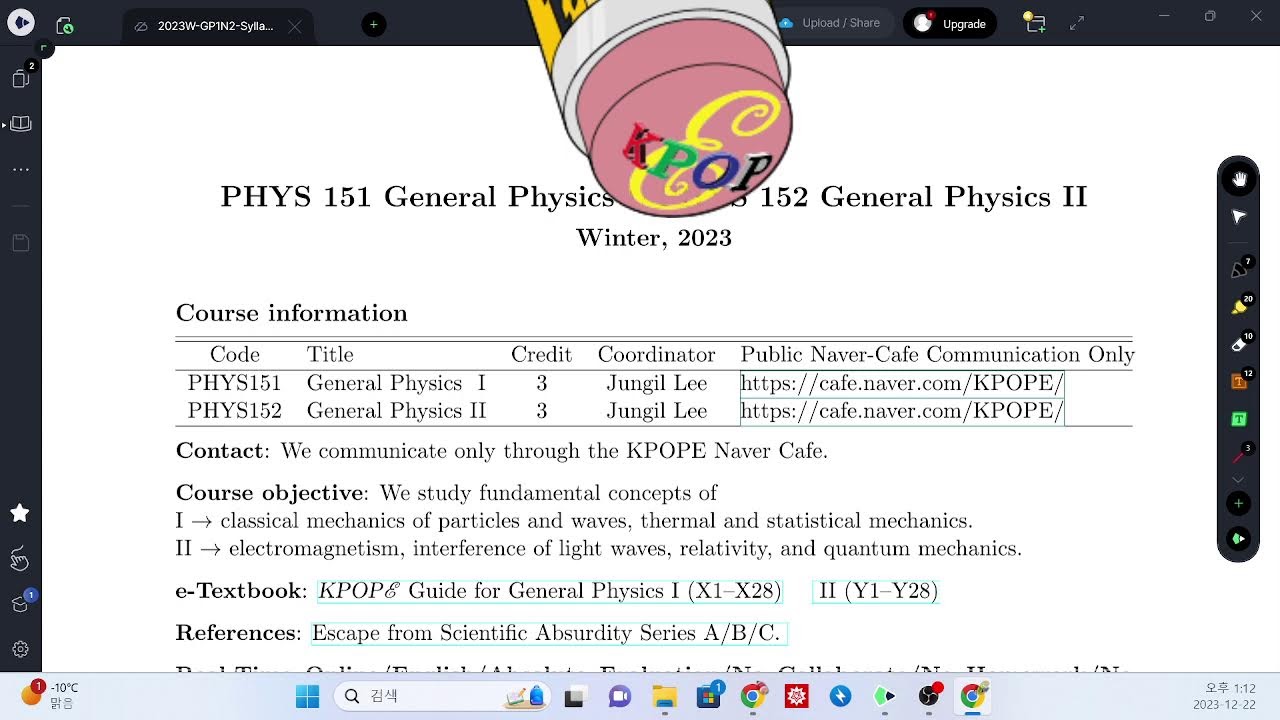The height and width of the screenshot is (720, 1280).
Task: Open the settings gear in sidebar
Action: 20,649
